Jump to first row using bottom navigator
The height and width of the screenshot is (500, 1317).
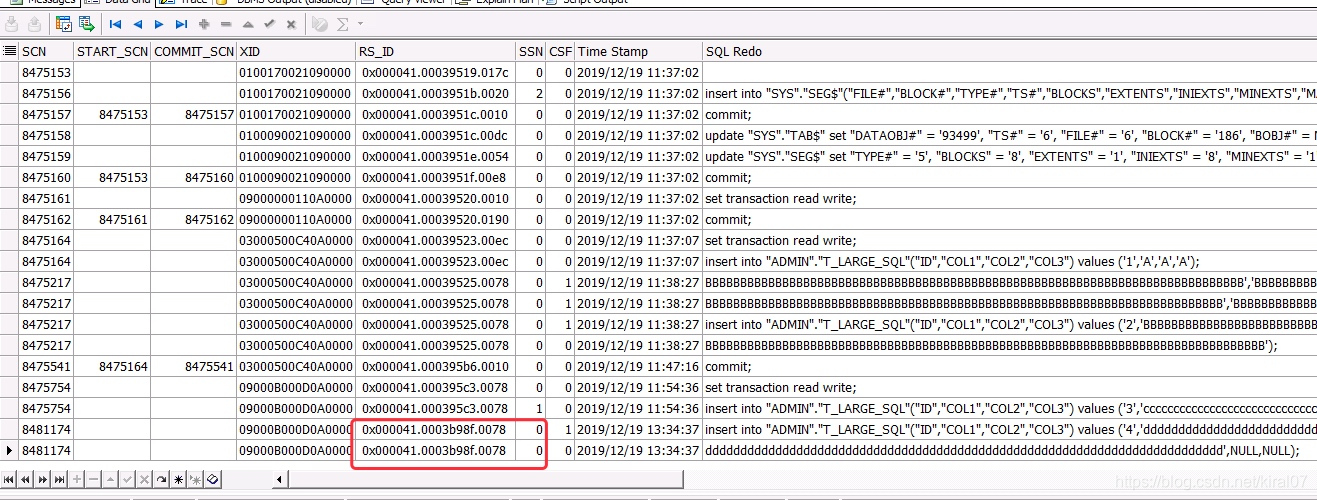pos(10,480)
